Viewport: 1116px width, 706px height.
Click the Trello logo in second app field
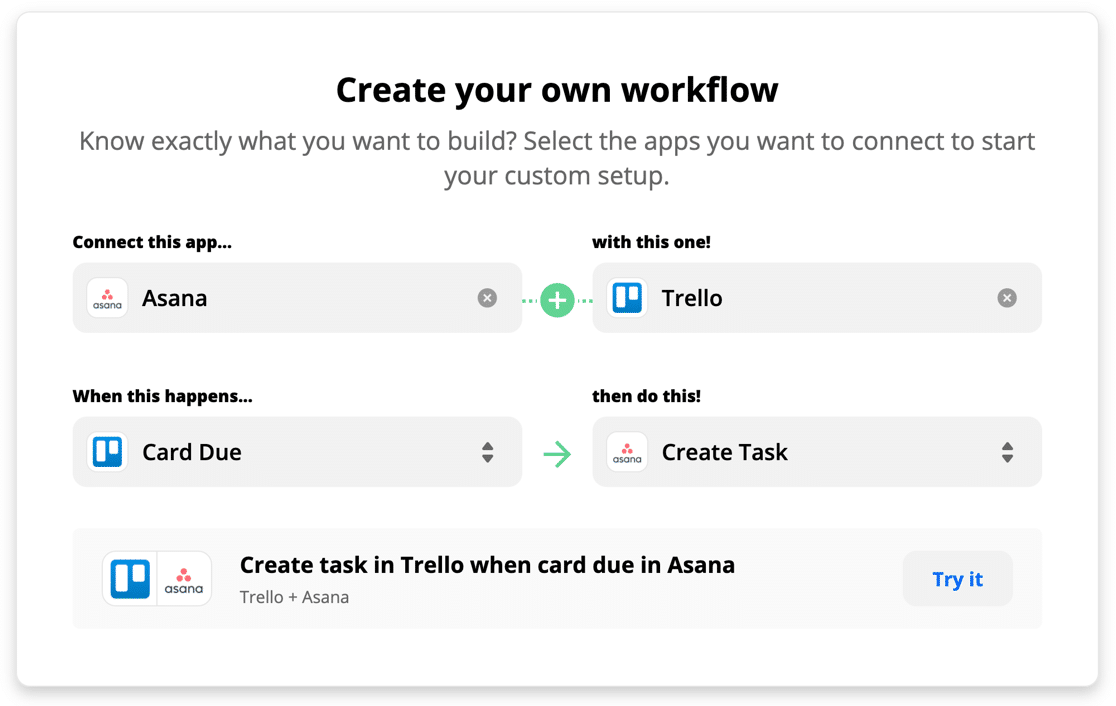tap(627, 298)
